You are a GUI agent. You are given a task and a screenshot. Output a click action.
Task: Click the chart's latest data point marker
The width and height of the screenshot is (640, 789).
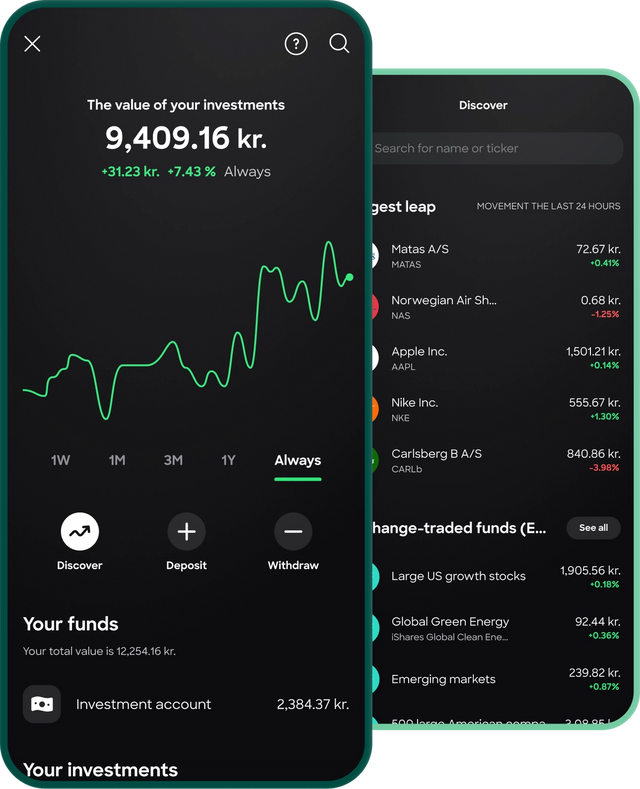(350, 277)
